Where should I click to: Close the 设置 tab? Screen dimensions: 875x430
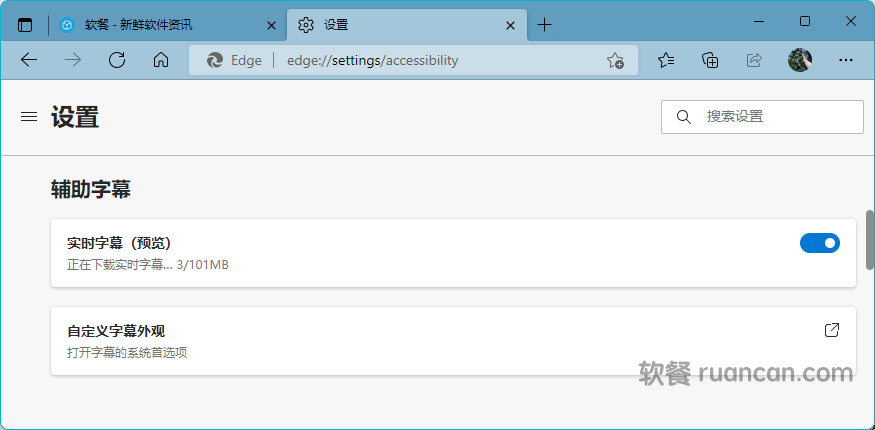tap(511, 25)
